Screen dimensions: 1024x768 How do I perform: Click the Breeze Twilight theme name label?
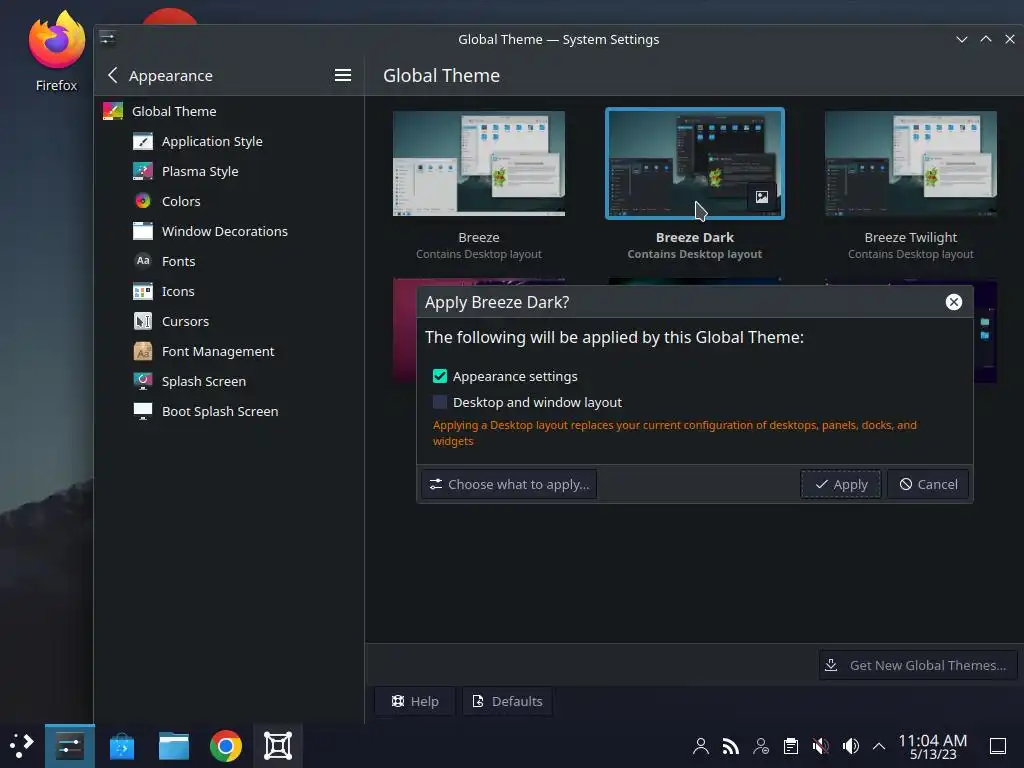910,238
